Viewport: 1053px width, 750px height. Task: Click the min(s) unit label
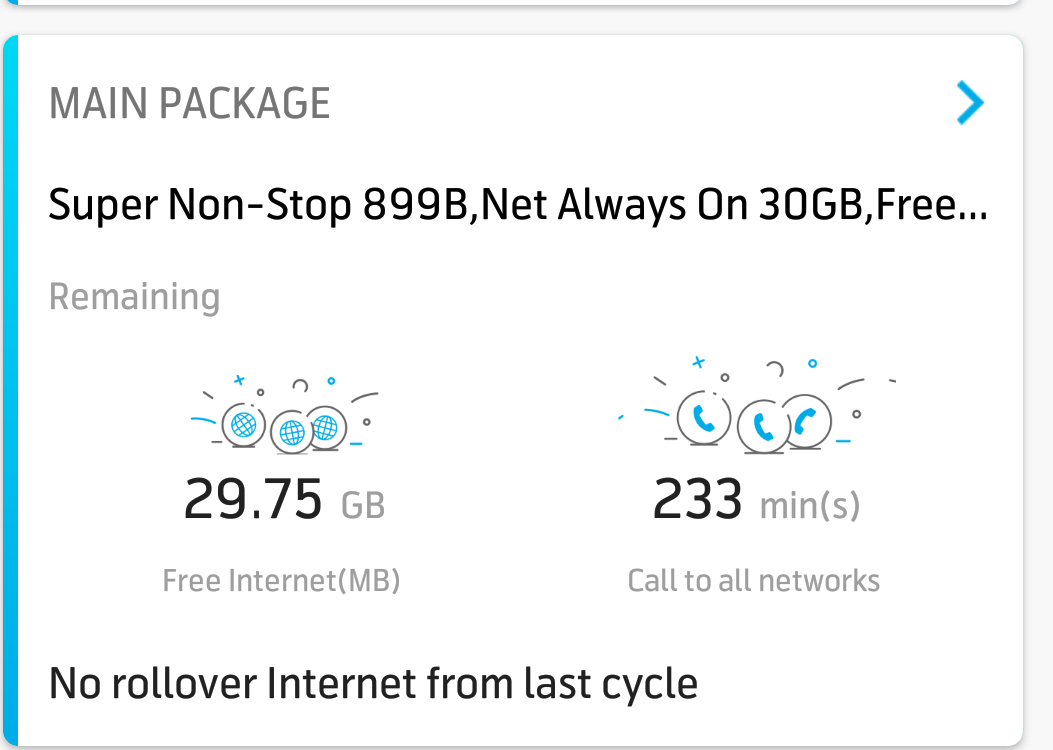(x=809, y=505)
